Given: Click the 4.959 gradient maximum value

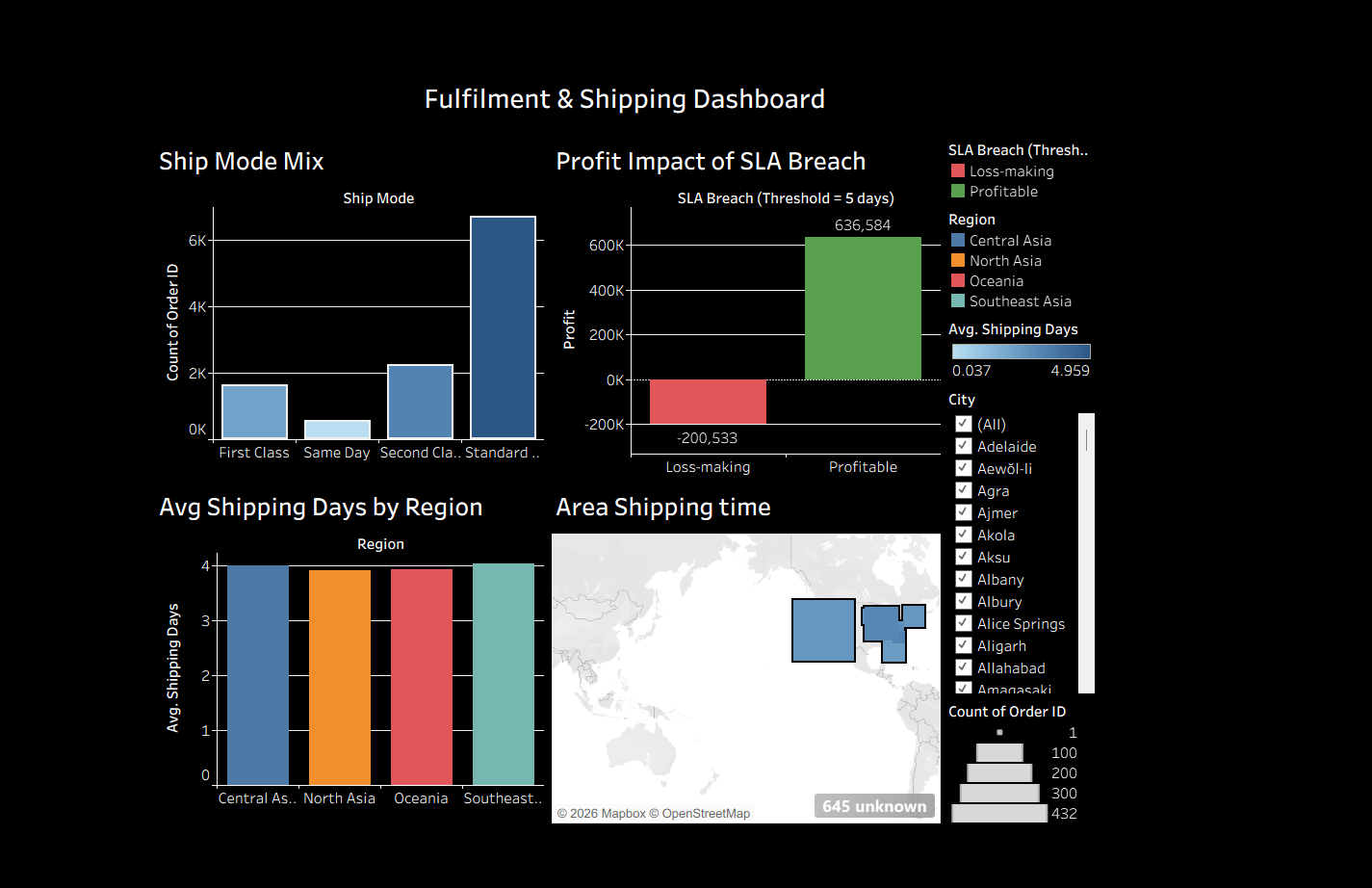Looking at the screenshot, I should coord(1071,370).
